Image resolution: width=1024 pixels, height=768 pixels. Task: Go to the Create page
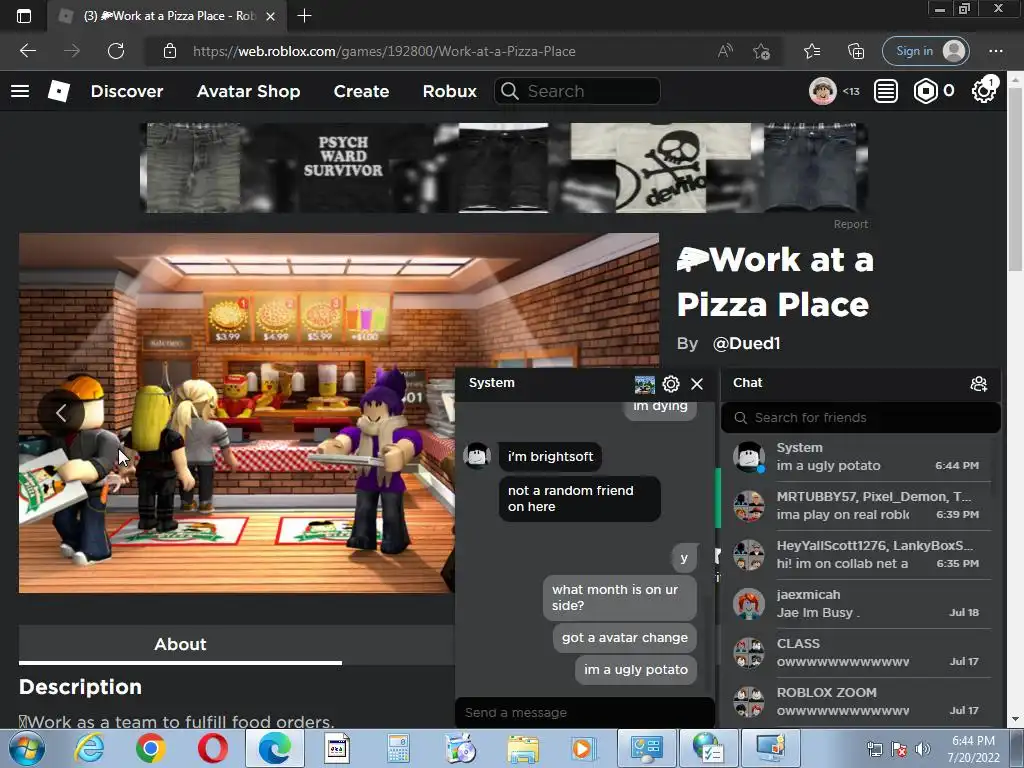pos(361,91)
